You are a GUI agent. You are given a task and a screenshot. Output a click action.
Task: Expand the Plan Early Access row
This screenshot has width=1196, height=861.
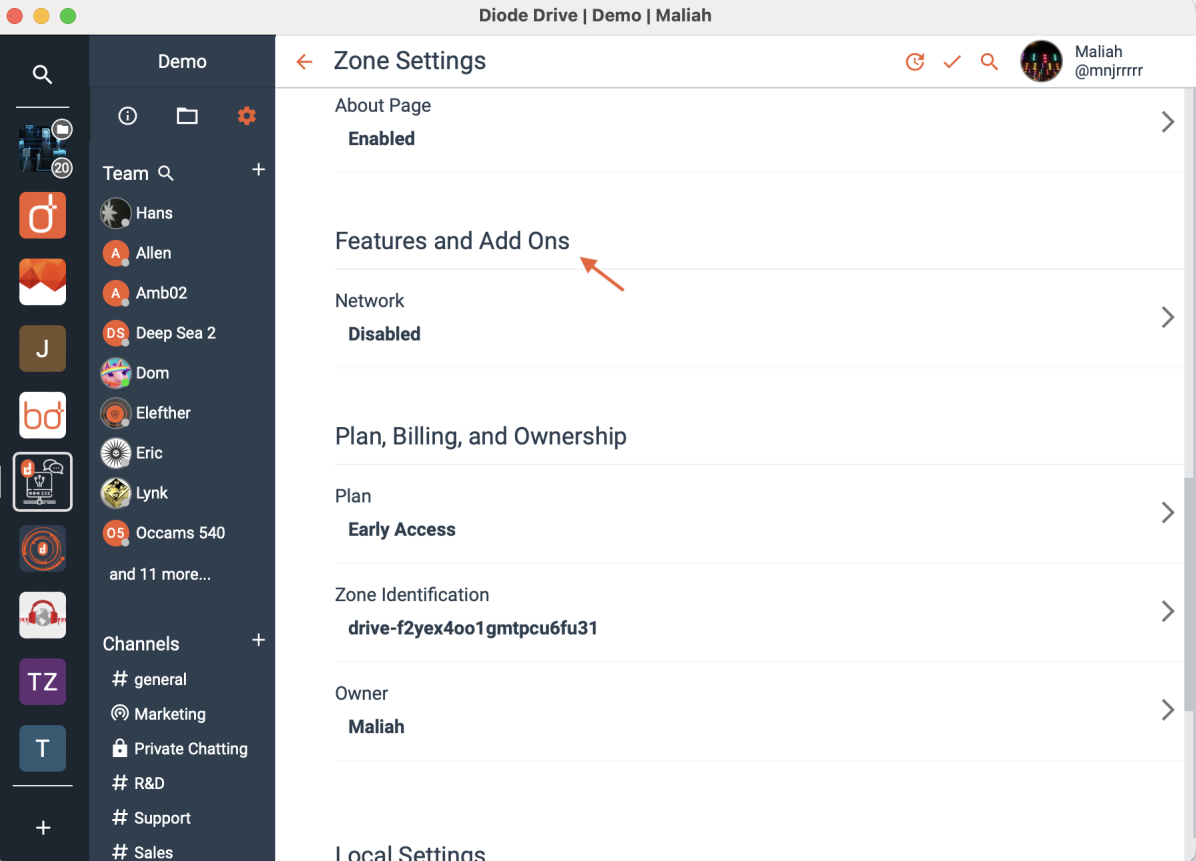click(754, 513)
